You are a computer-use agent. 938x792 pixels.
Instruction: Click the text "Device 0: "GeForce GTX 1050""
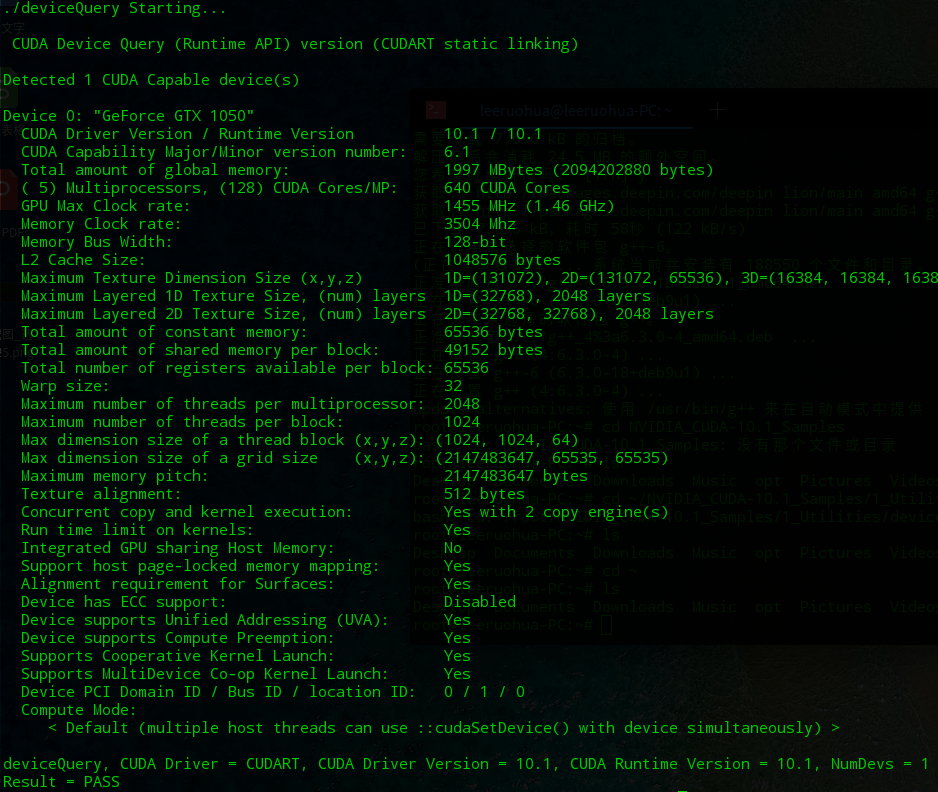pos(129,116)
